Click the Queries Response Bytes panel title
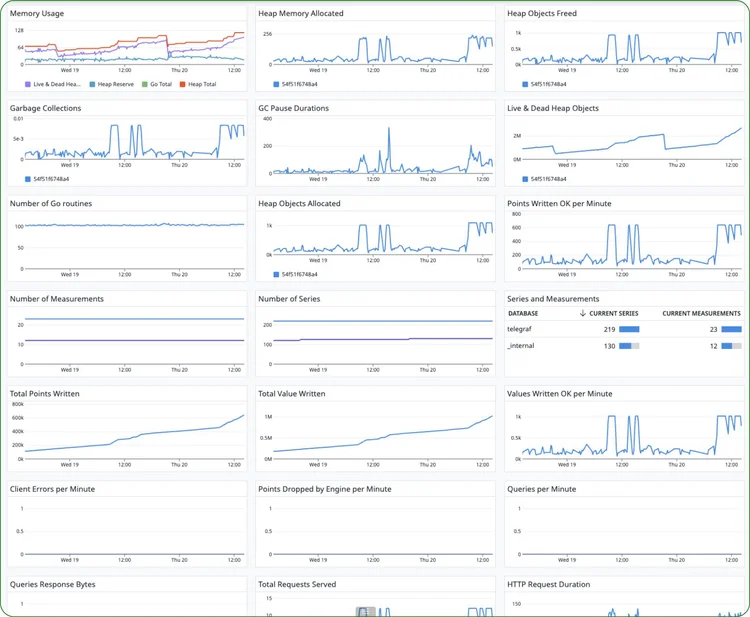Screen dimensions: 750x617 point(53,584)
